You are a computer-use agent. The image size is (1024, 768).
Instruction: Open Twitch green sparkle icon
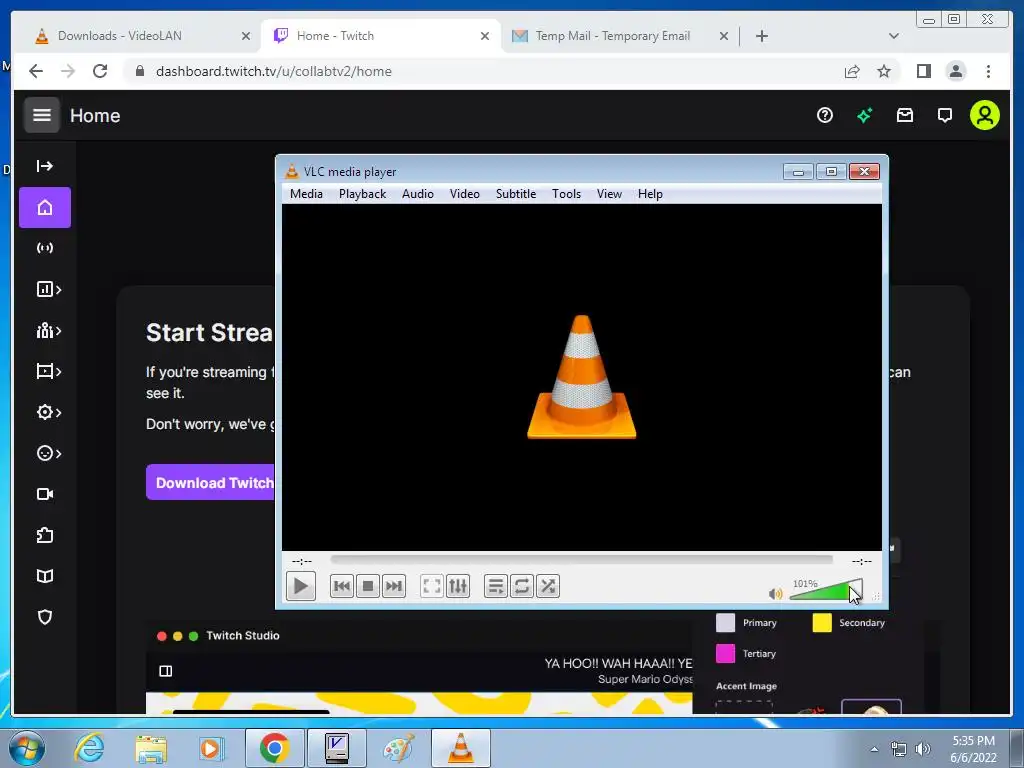865,116
